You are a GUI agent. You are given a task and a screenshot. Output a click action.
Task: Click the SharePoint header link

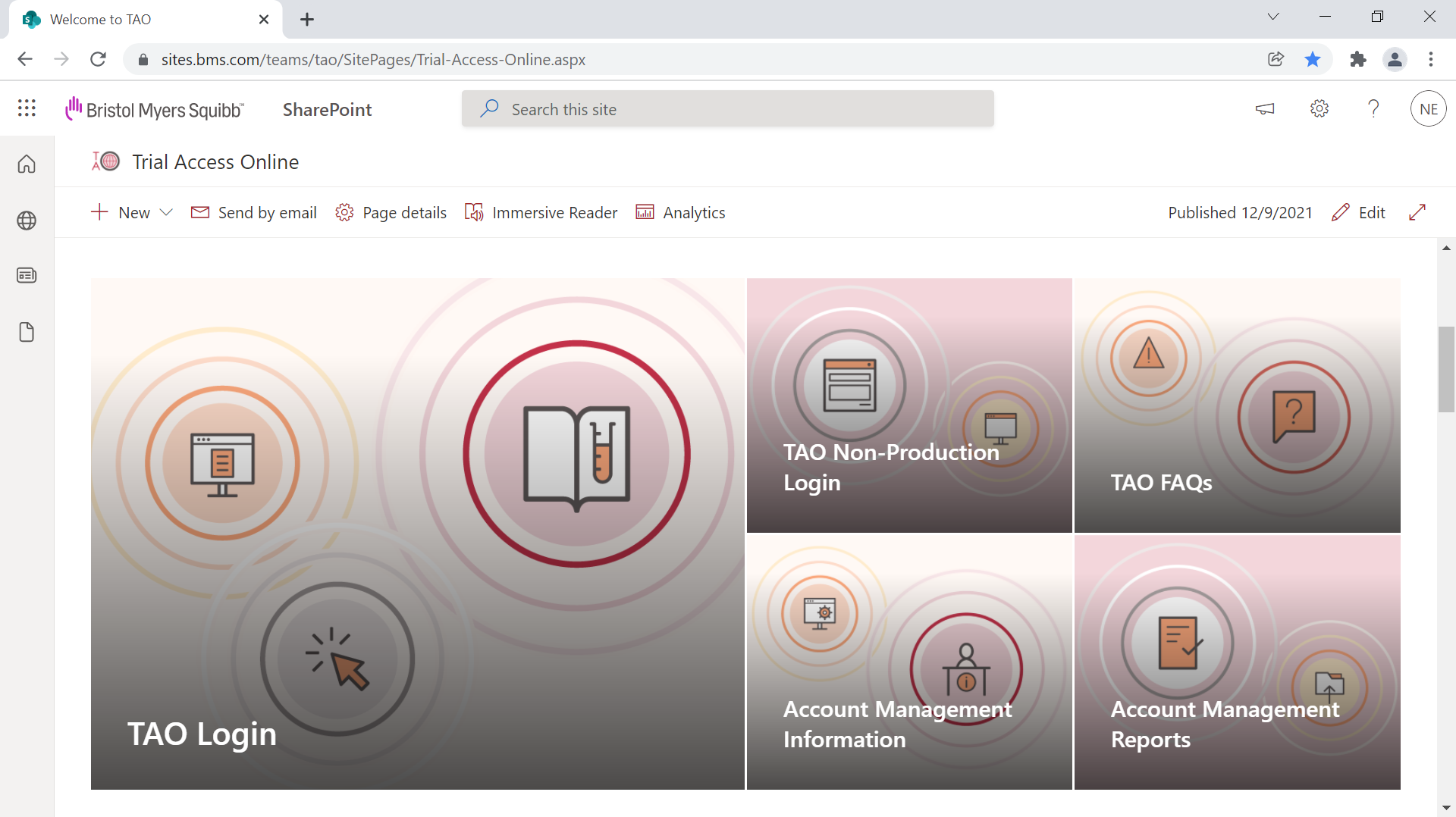point(327,109)
